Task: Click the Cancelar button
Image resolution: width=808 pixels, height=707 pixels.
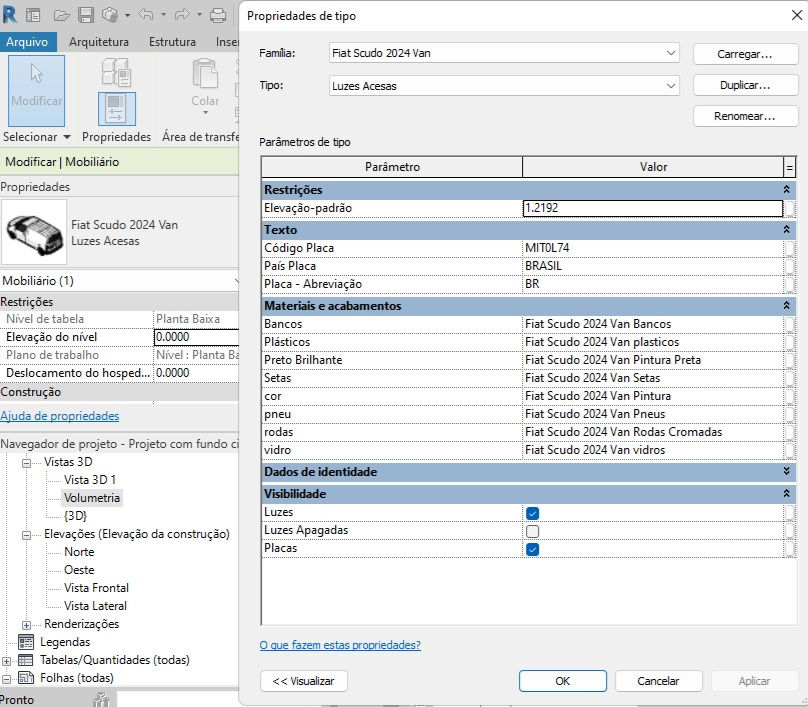Action: [659, 681]
